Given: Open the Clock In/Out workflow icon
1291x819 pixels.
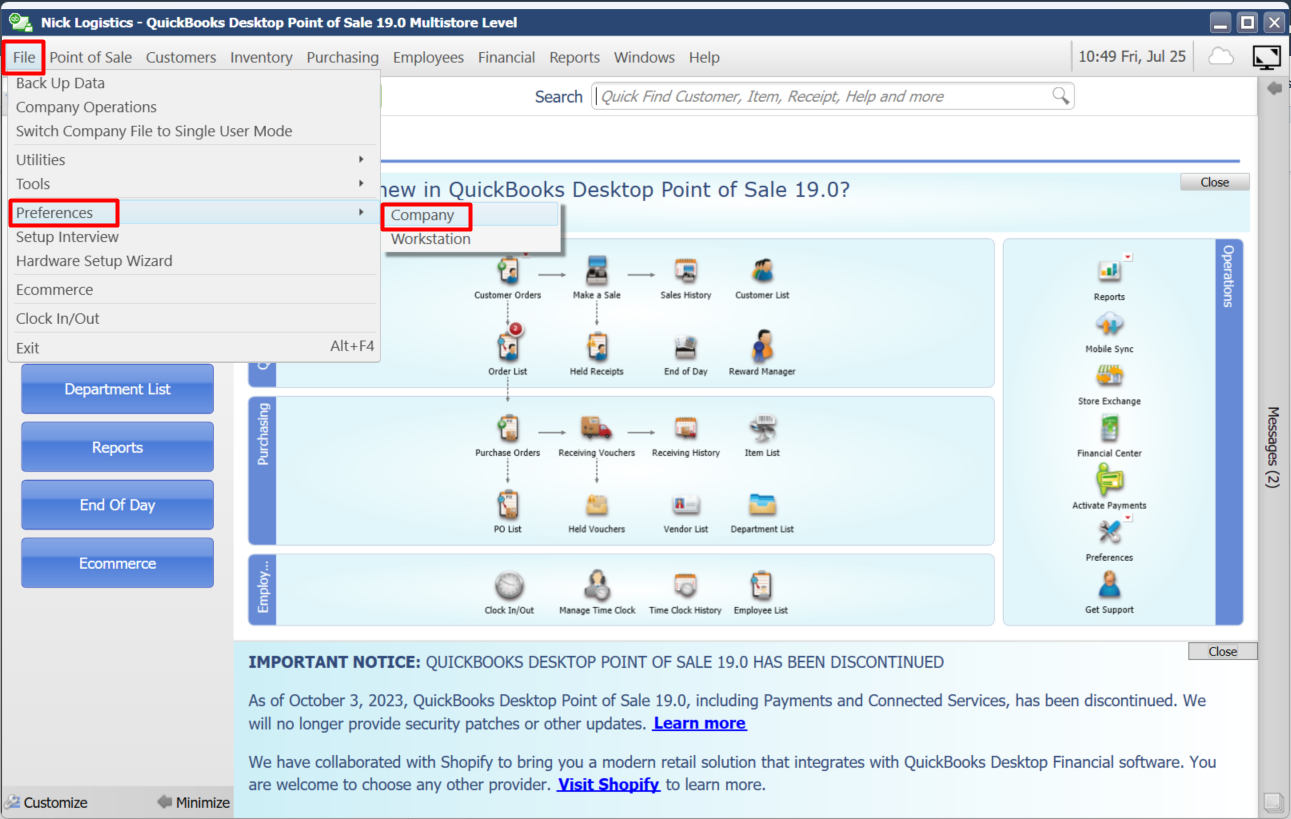Looking at the screenshot, I should (509, 585).
